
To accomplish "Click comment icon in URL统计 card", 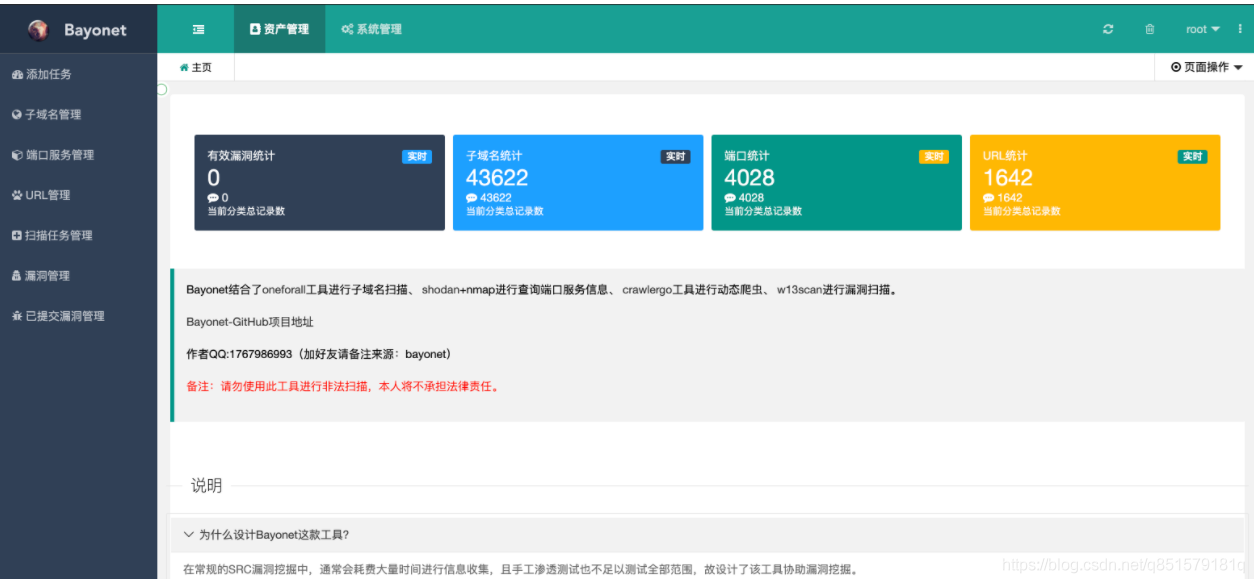I will pos(988,198).
